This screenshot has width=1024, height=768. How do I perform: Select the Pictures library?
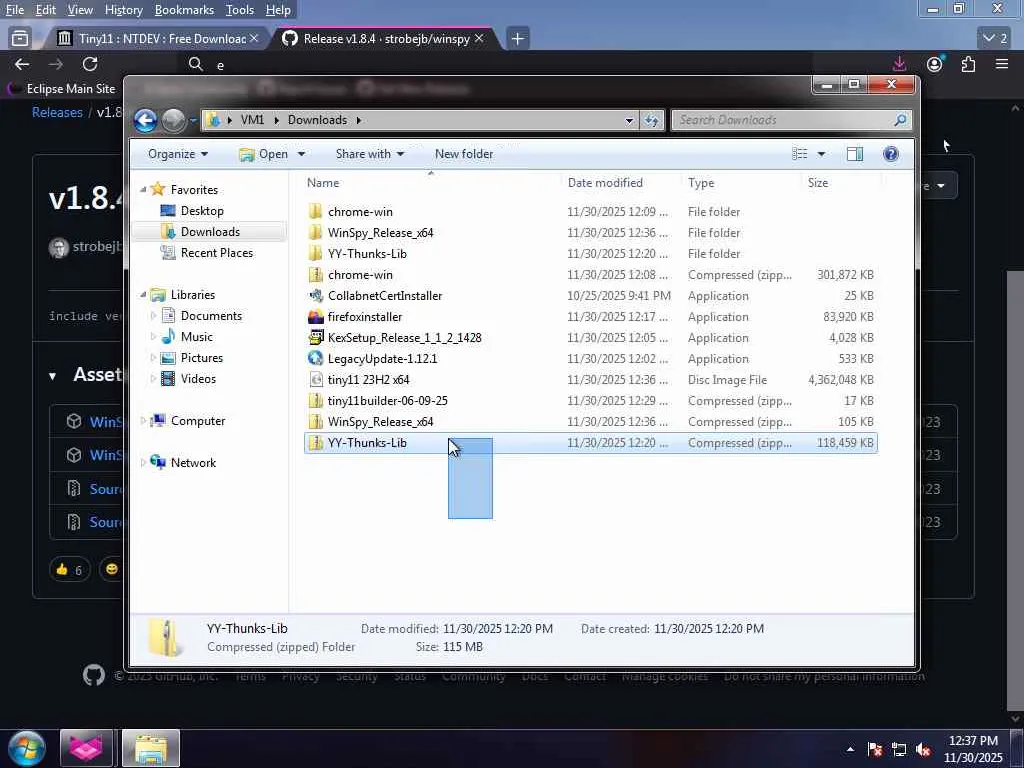click(201, 358)
